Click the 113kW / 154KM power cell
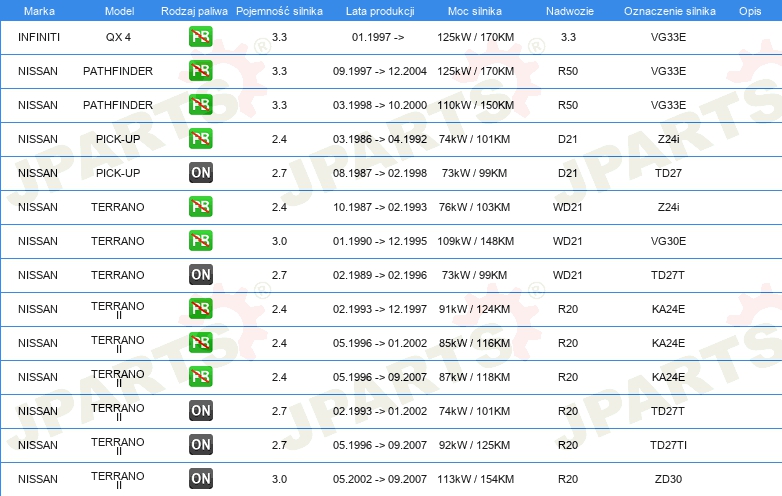782x496 pixels. [475, 479]
